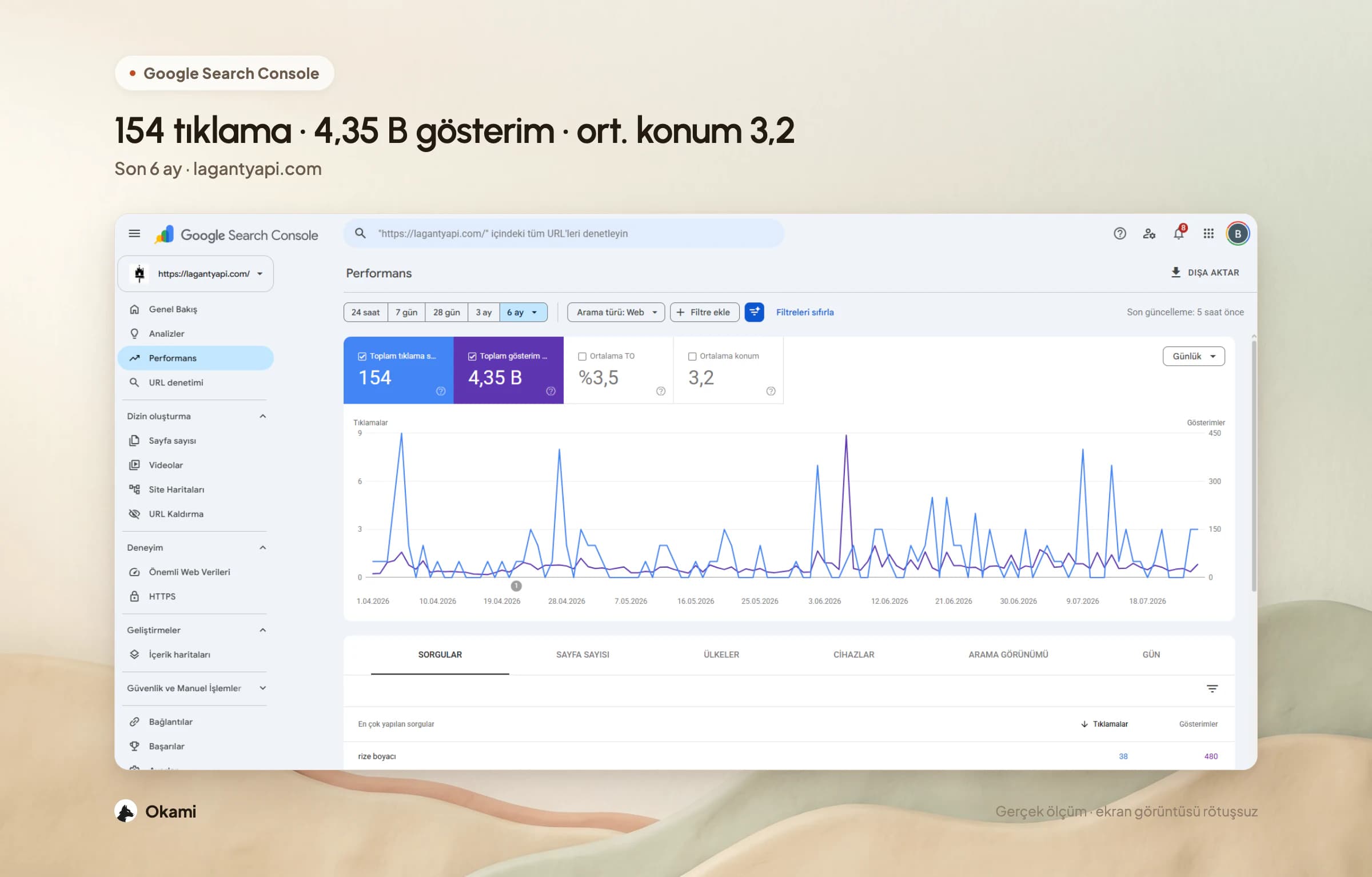The image size is (1372, 877).
Task: Open the account avatar B
Action: click(1238, 234)
